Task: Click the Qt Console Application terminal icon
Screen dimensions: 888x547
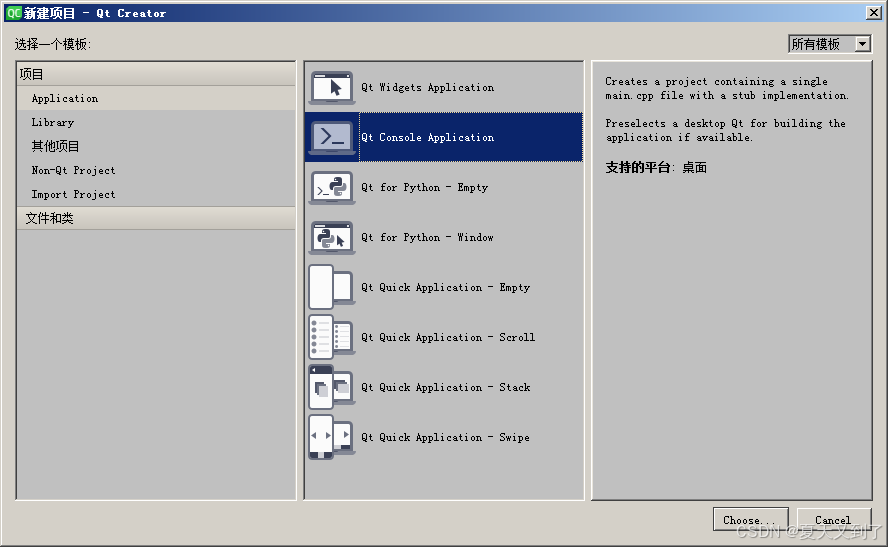Action: click(332, 138)
